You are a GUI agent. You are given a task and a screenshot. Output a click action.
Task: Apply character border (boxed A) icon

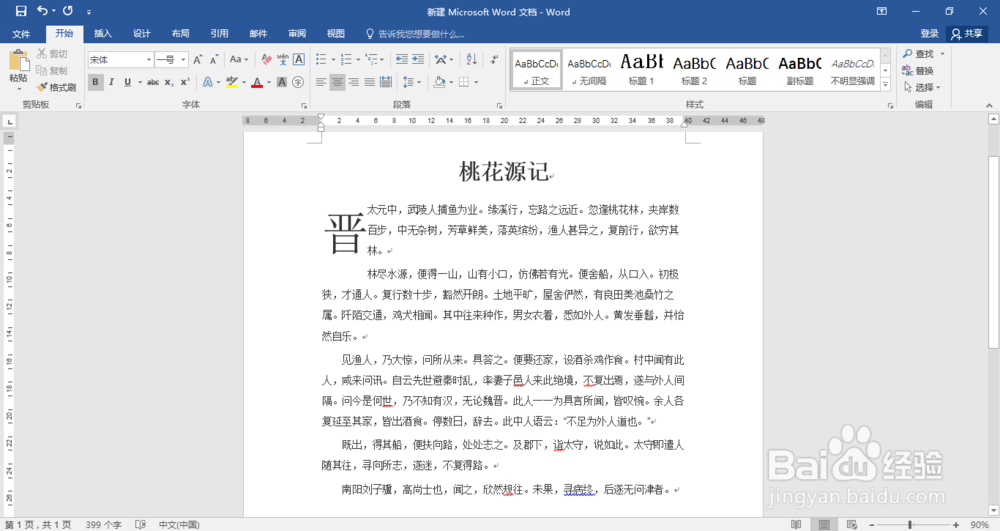[298, 59]
